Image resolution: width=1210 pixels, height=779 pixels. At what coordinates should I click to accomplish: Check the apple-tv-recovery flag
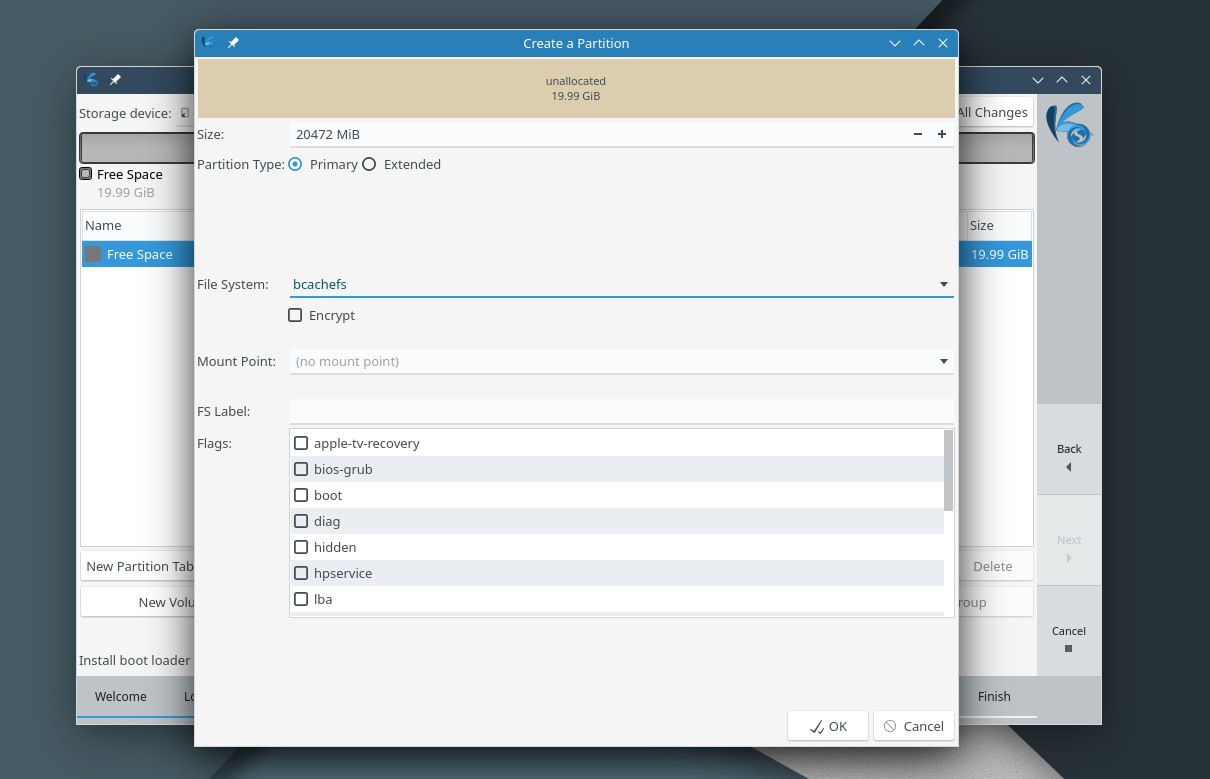coord(301,443)
